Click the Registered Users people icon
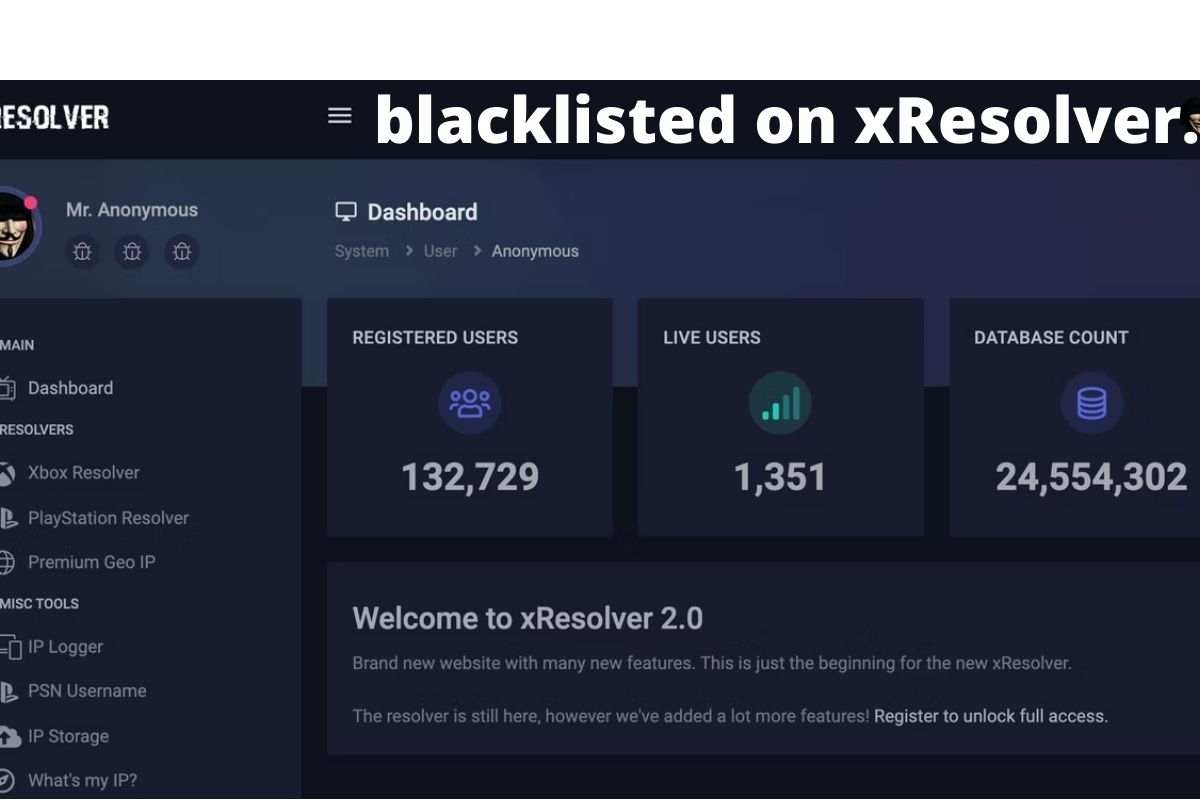Image resolution: width=1200 pixels, height=800 pixels. [470, 403]
